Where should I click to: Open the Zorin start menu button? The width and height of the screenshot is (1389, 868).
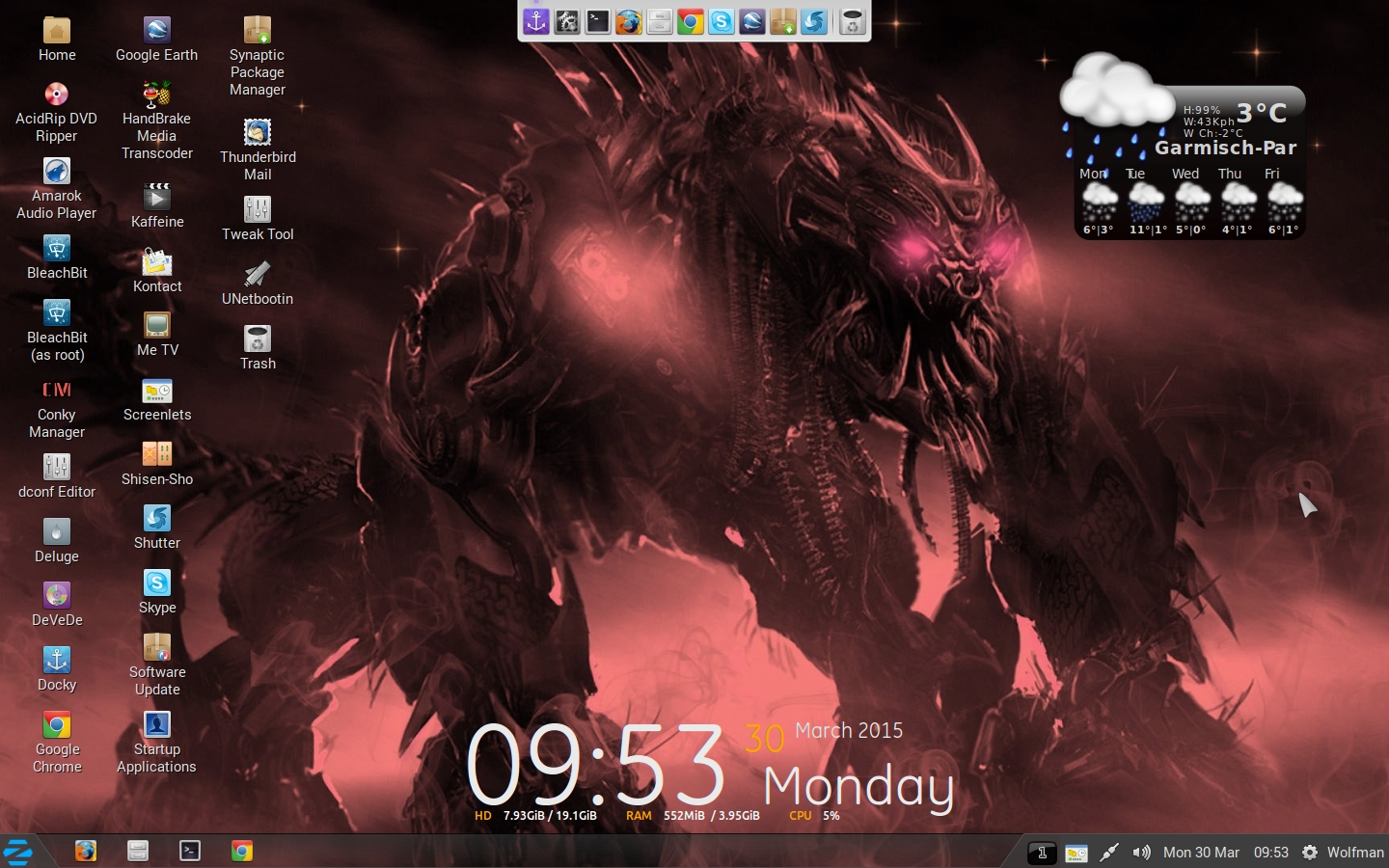(17, 852)
